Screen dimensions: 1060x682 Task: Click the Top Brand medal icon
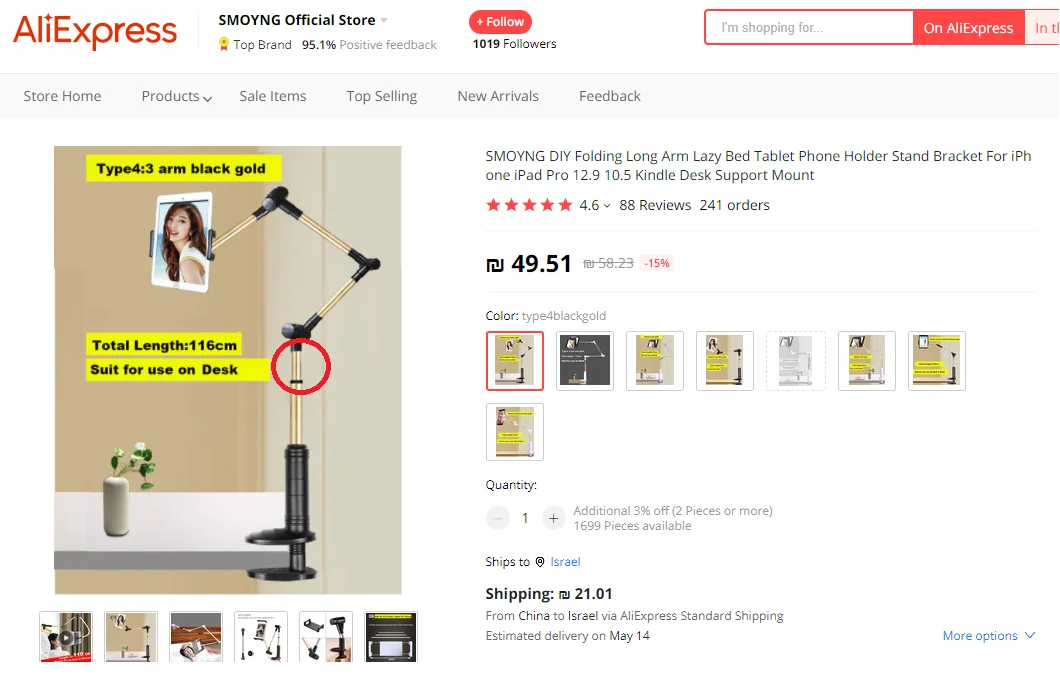point(224,45)
